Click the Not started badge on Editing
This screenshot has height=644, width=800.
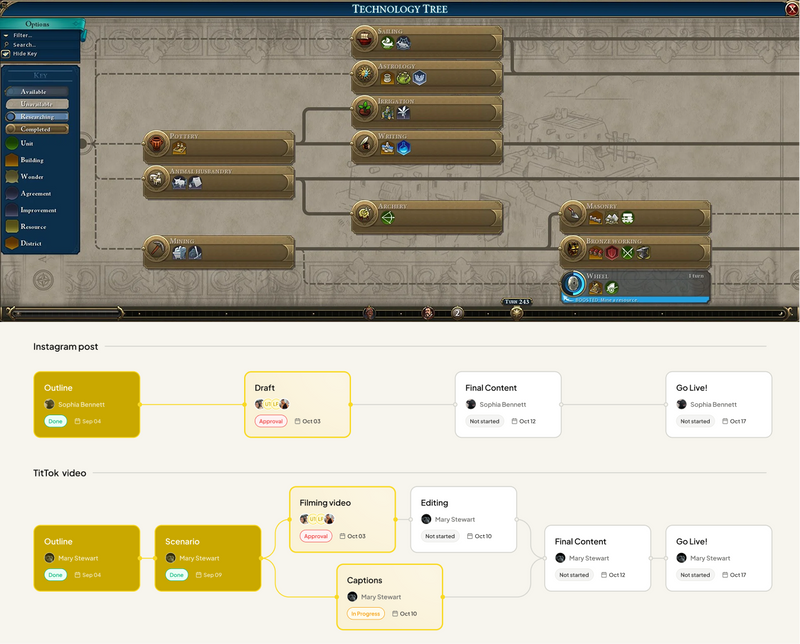tap(440, 536)
